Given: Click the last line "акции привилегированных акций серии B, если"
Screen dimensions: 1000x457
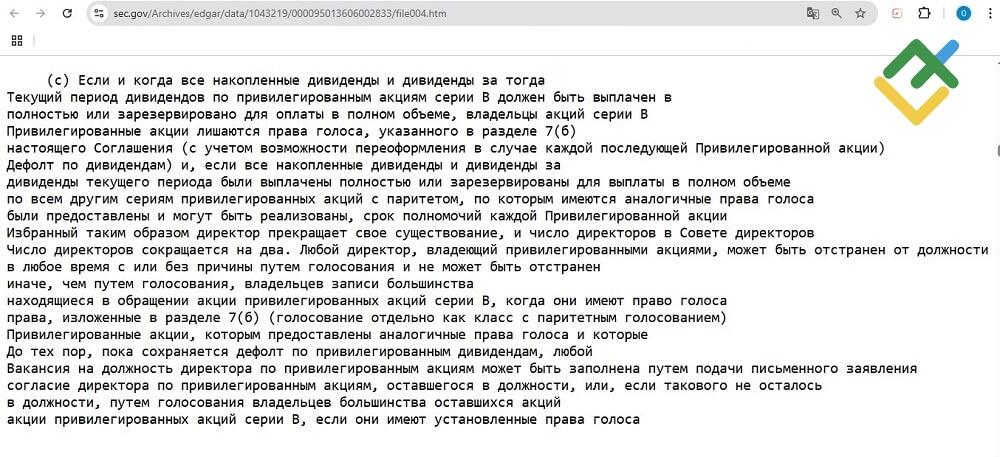Looking at the screenshot, I should point(323,419).
